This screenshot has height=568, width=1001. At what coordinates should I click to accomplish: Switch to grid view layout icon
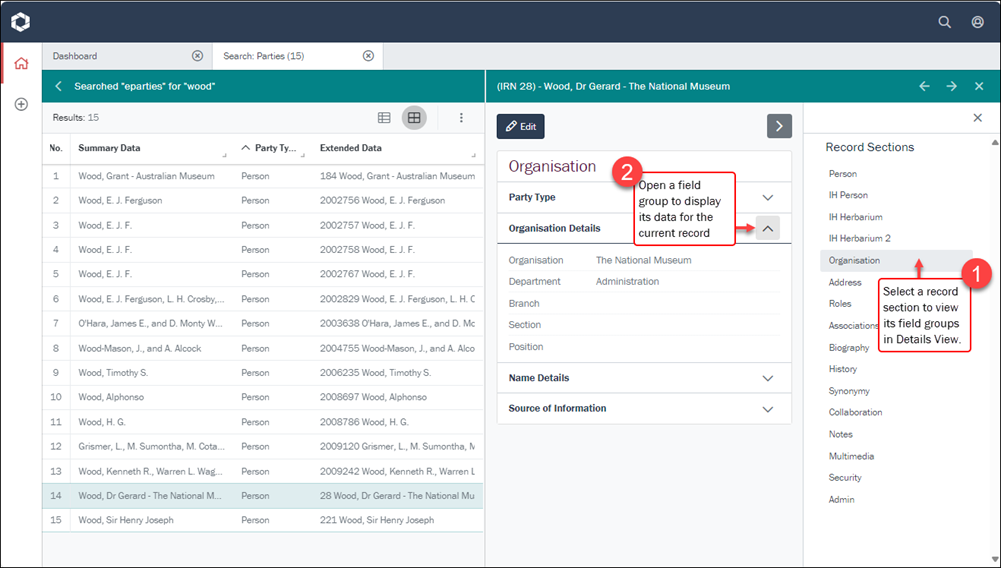pos(413,118)
